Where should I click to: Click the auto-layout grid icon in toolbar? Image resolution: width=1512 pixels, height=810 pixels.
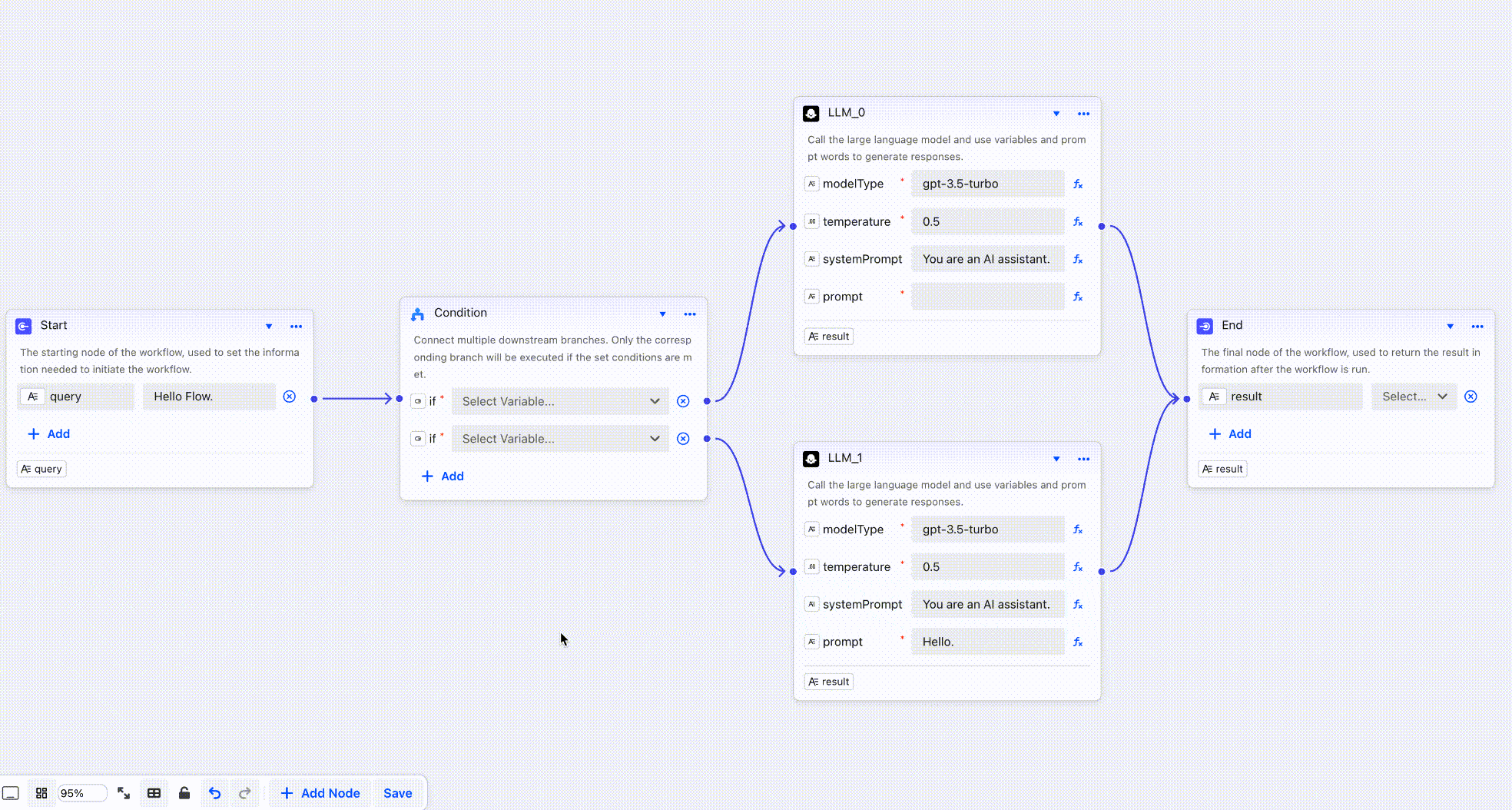click(41, 793)
